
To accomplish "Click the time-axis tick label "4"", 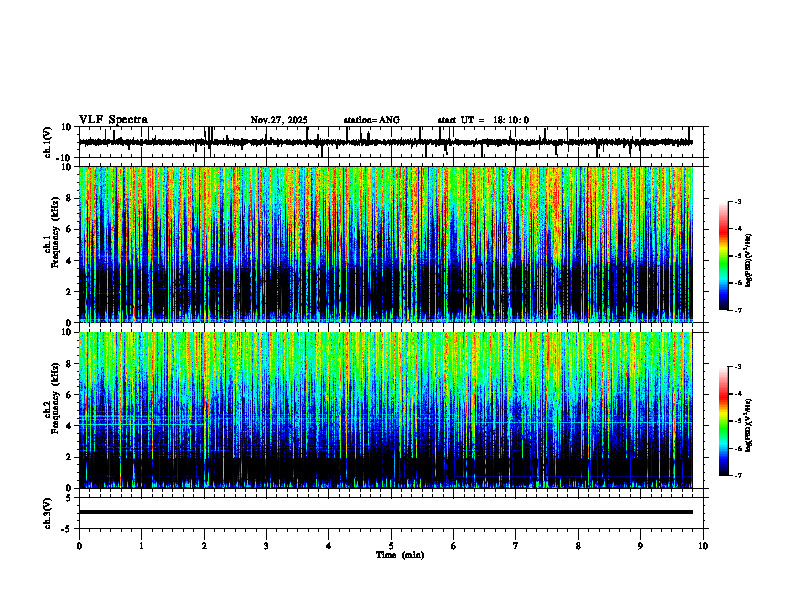I will 329,546.
